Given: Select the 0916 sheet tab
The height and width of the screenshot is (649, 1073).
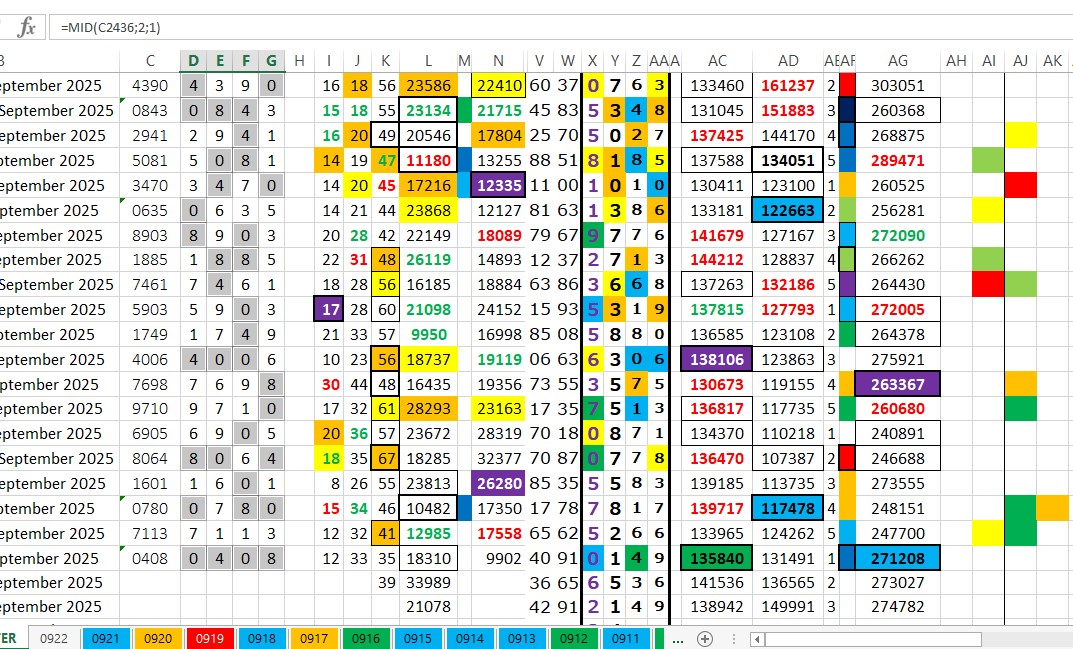Looking at the screenshot, I should (x=366, y=638).
